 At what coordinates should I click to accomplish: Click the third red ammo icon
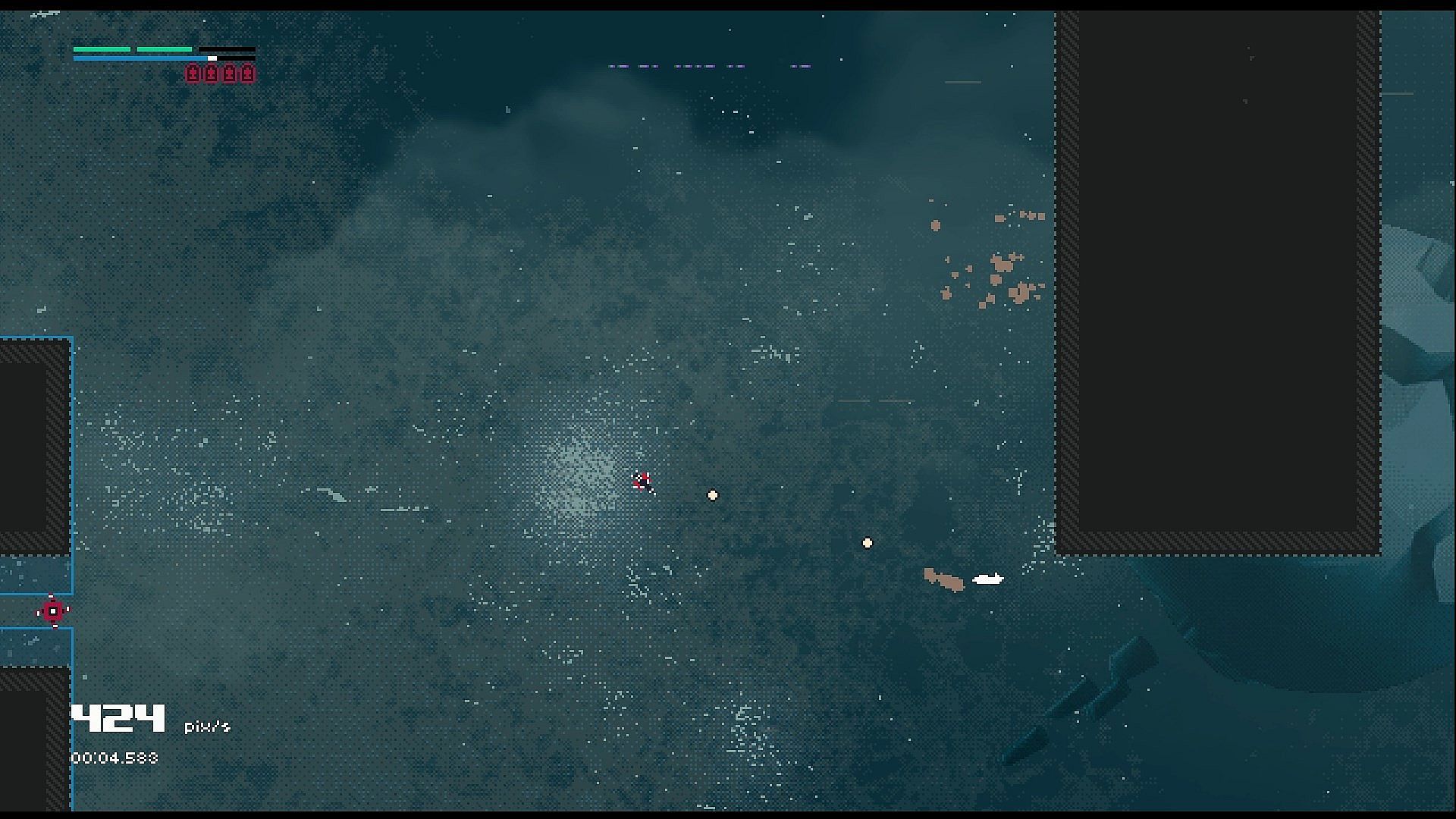tap(229, 74)
